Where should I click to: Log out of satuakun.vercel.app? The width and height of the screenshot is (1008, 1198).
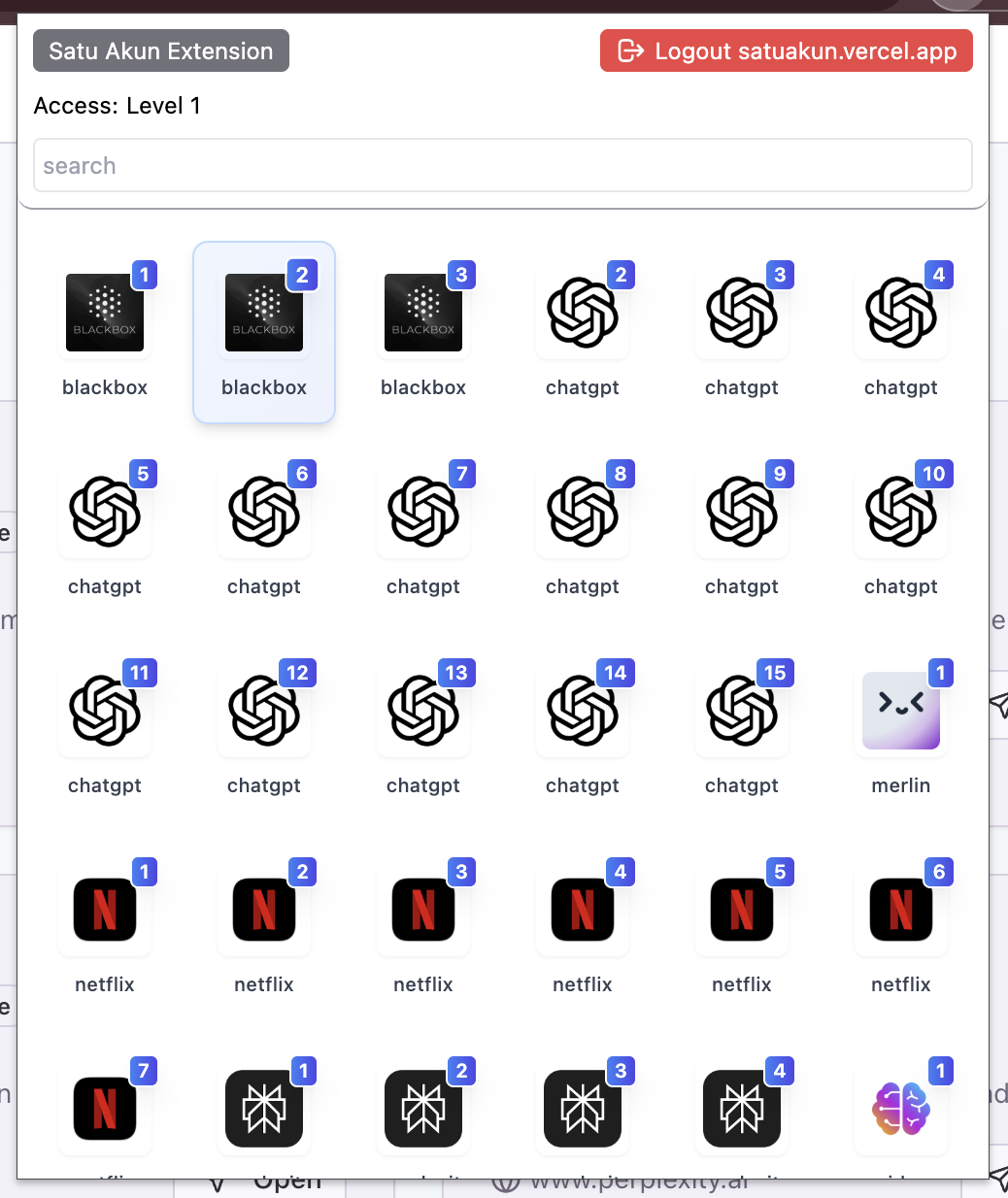[x=787, y=50]
